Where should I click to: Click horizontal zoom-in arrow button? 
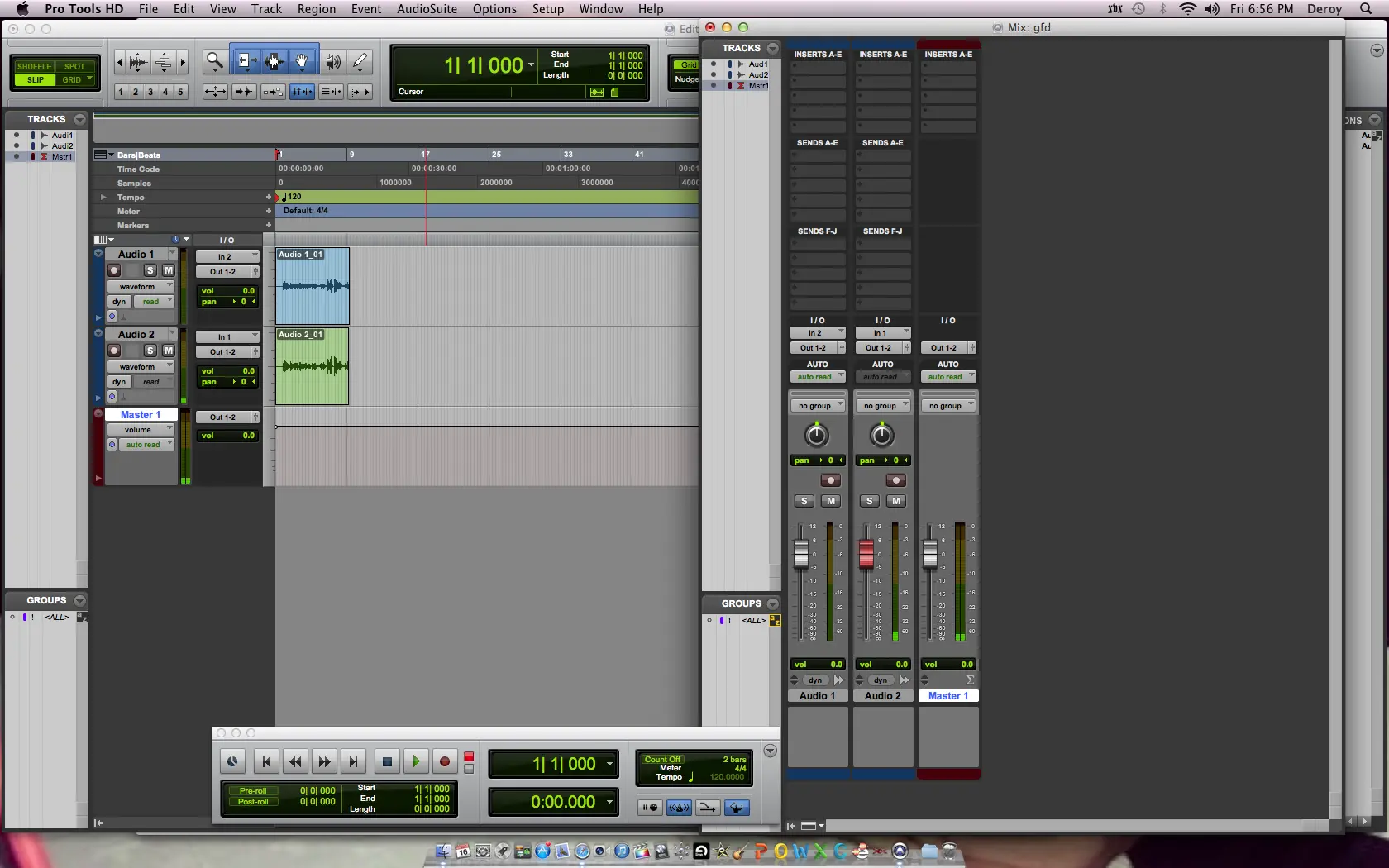183,61
